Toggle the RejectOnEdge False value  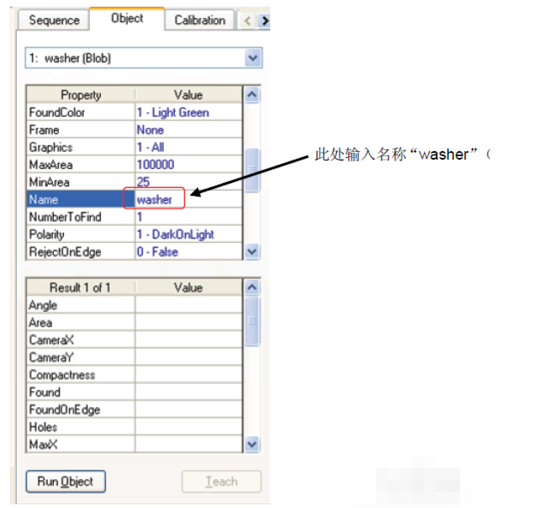pos(189,252)
